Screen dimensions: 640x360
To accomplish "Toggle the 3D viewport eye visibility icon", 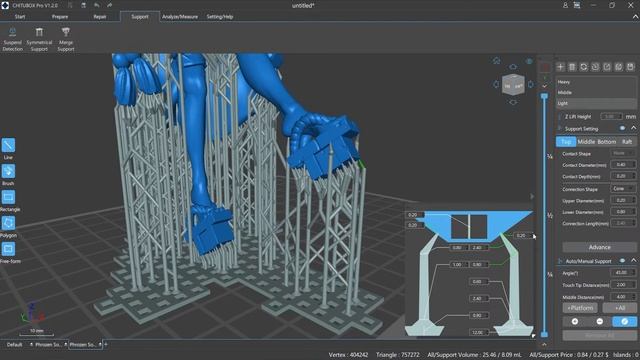I will pyautogui.click(x=529, y=62).
